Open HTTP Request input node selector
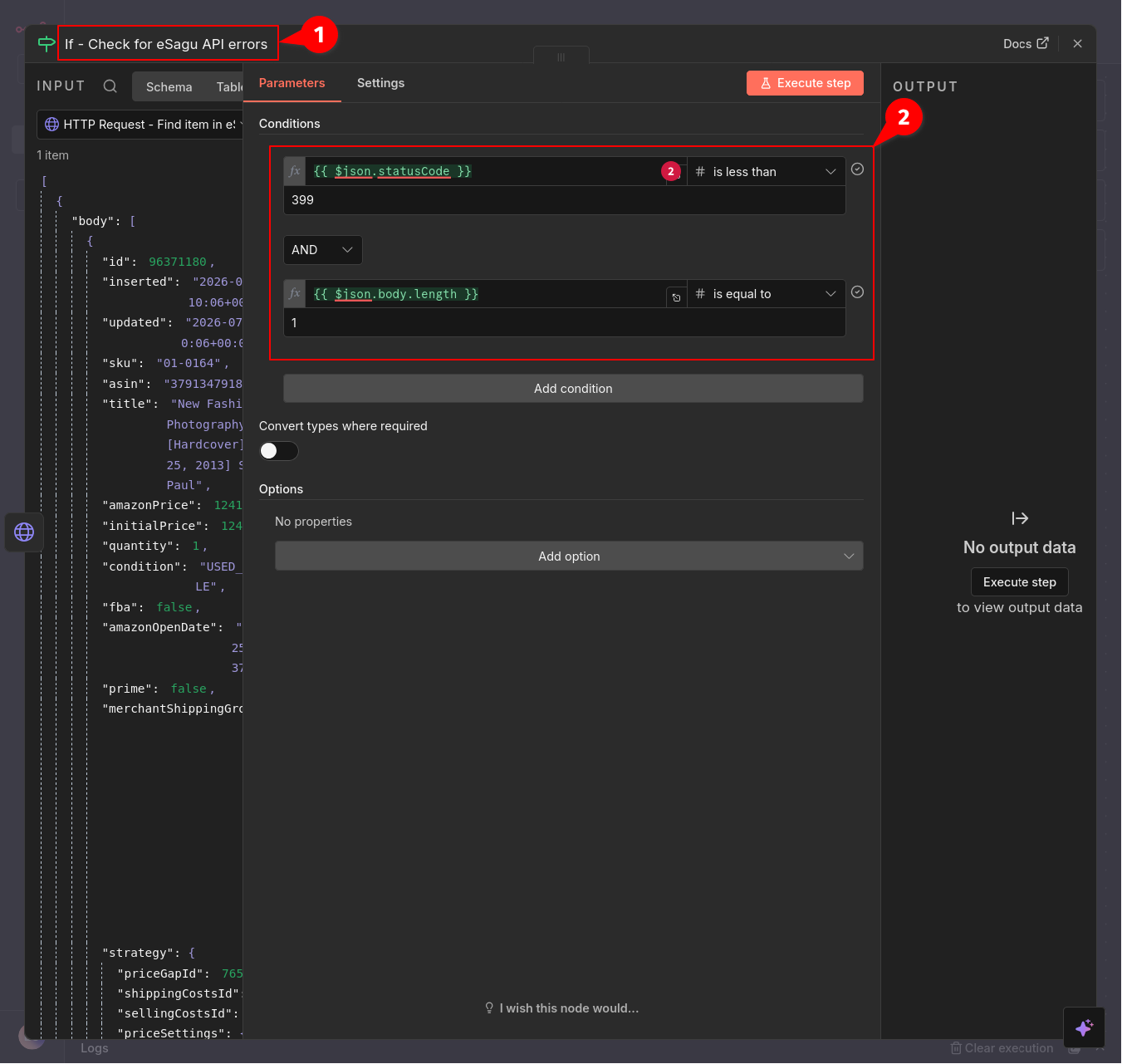 pos(140,125)
